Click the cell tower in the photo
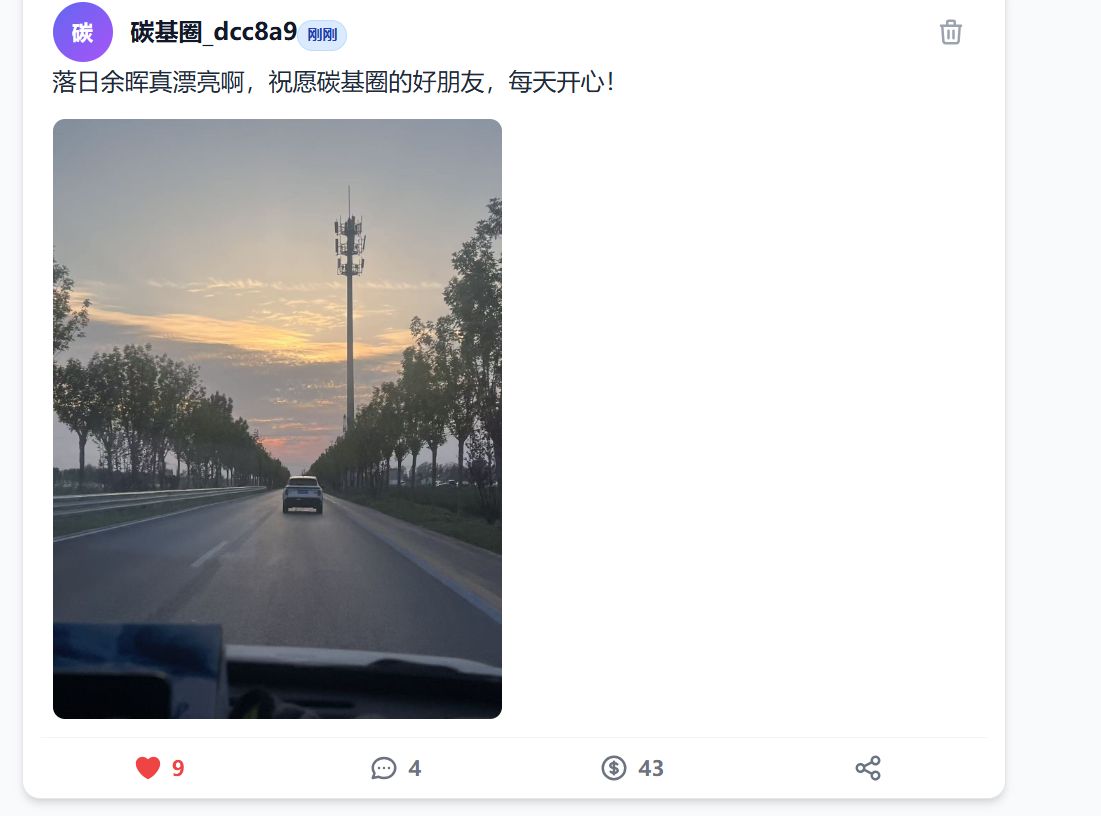 tap(349, 309)
